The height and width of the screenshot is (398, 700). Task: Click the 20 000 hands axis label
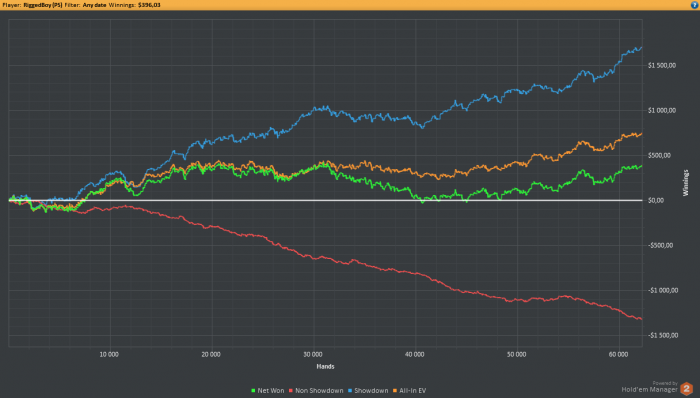point(211,354)
